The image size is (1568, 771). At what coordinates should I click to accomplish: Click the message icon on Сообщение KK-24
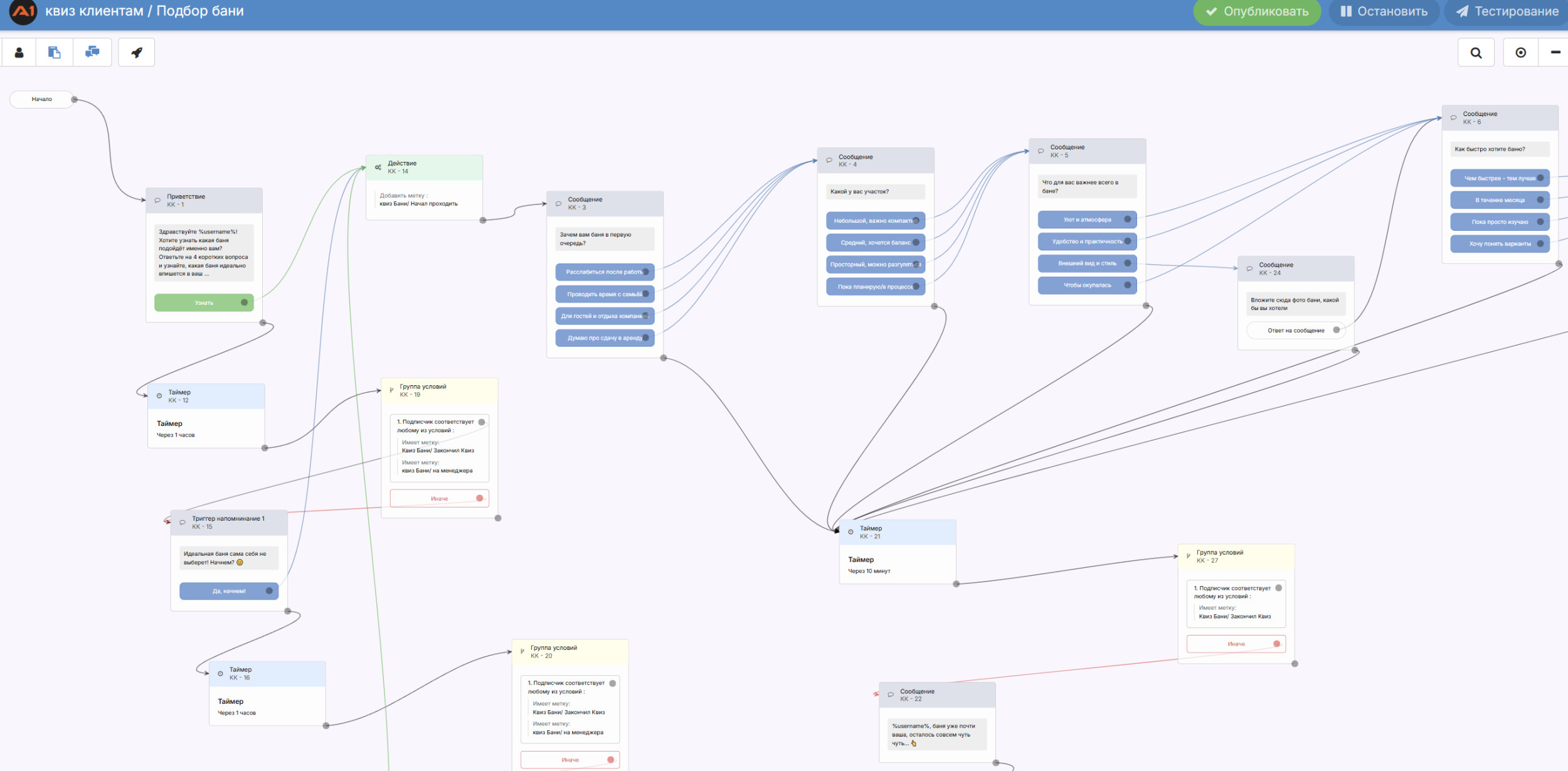1249,269
